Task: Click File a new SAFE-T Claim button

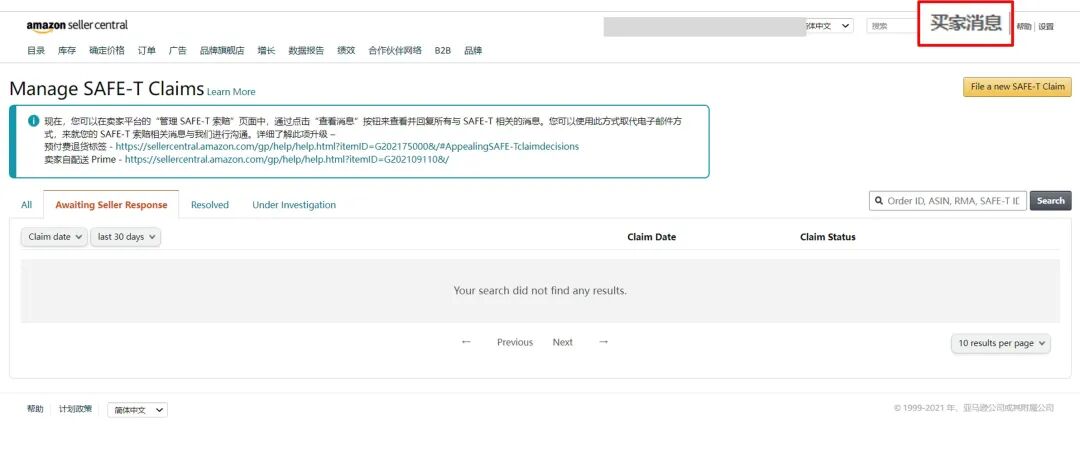Action: 1017,87
